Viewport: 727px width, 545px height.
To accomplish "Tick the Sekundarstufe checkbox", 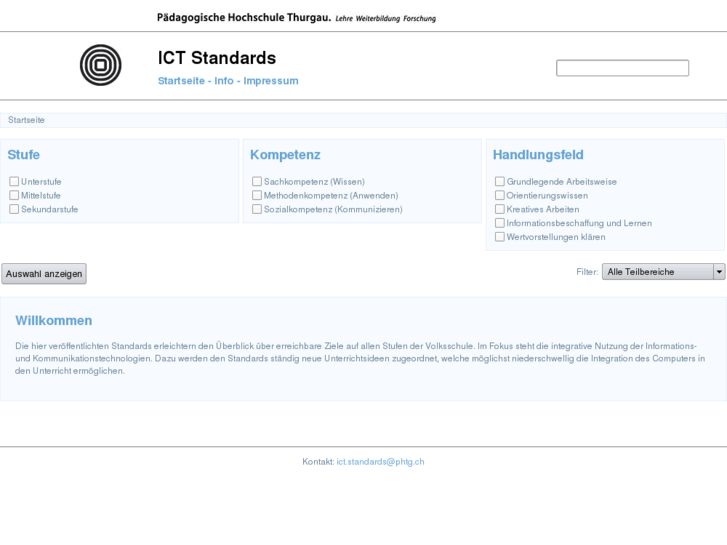I will coord(14,209).
